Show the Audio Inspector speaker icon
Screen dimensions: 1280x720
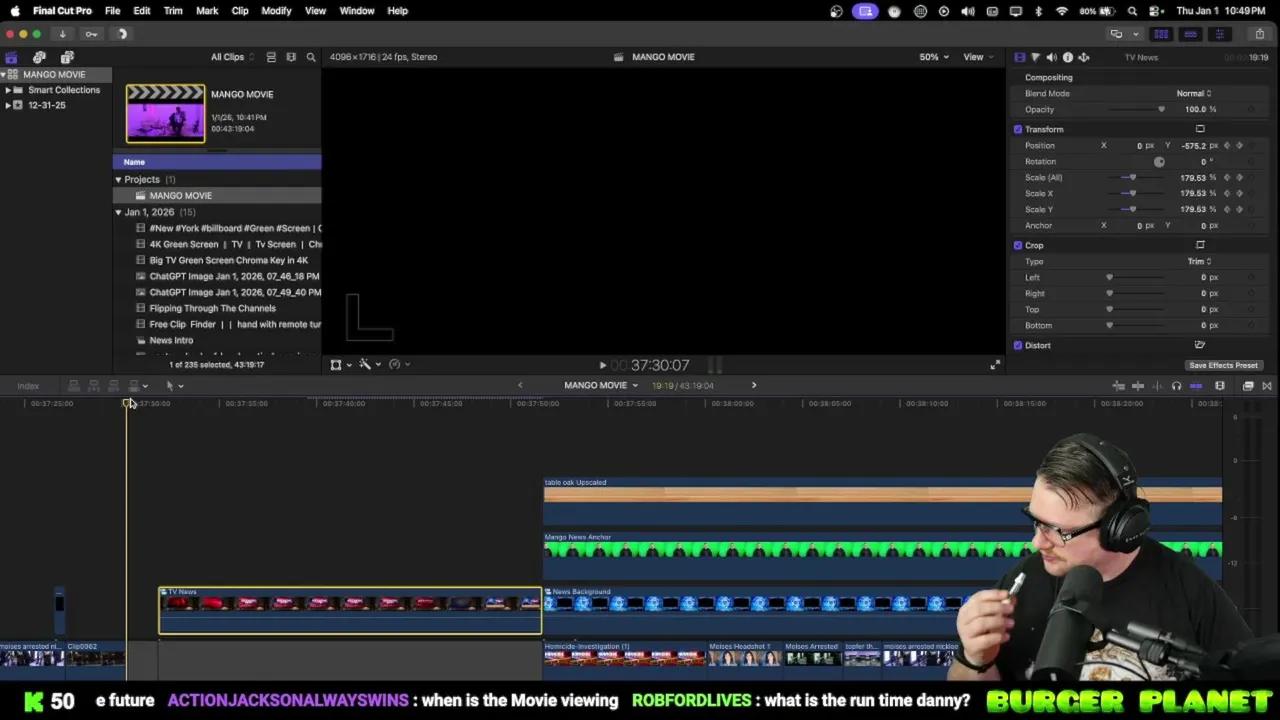tap(1051, 57)
